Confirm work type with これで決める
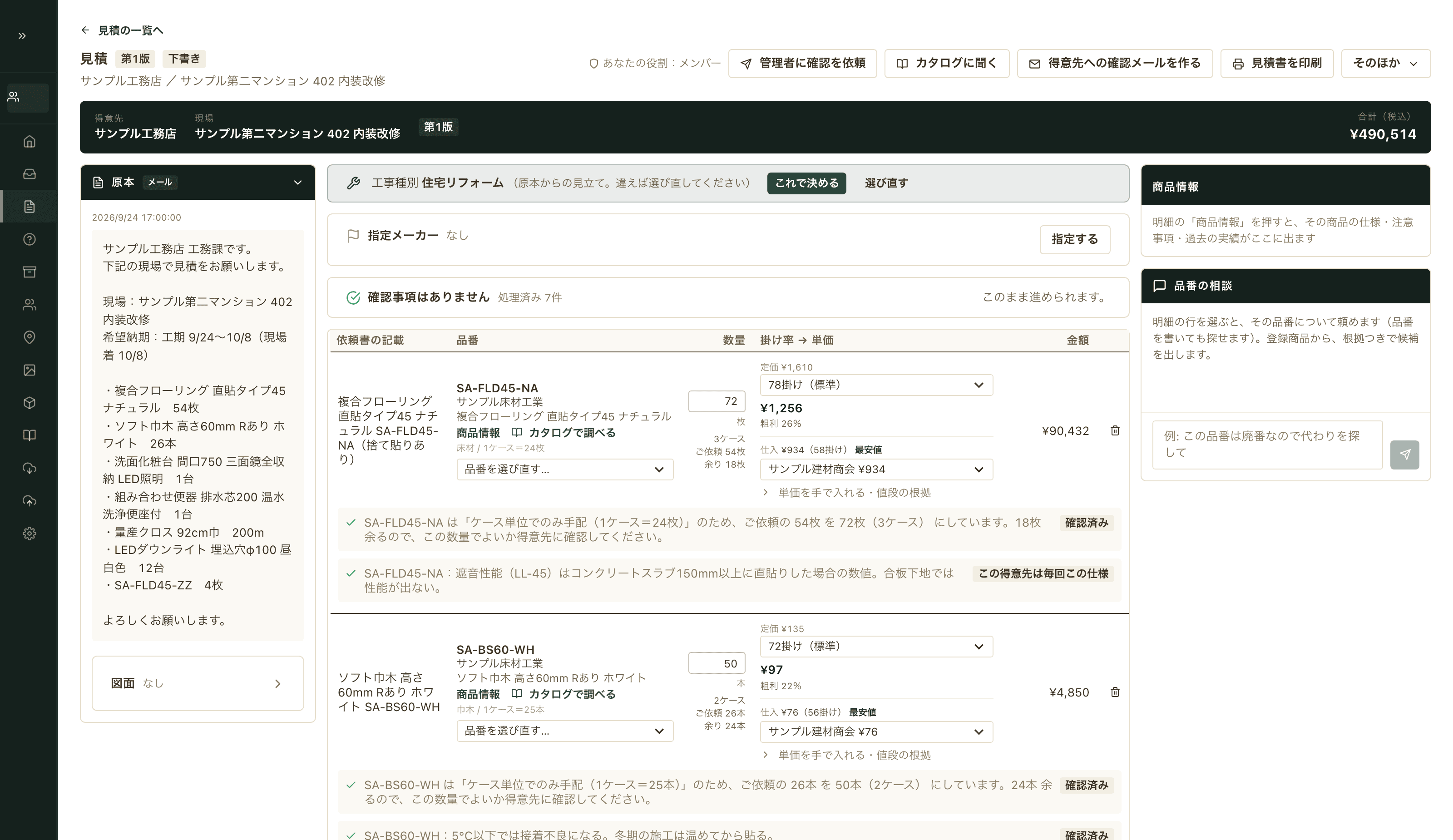Viewport: 1453px width, 840px height. (806, 183)
